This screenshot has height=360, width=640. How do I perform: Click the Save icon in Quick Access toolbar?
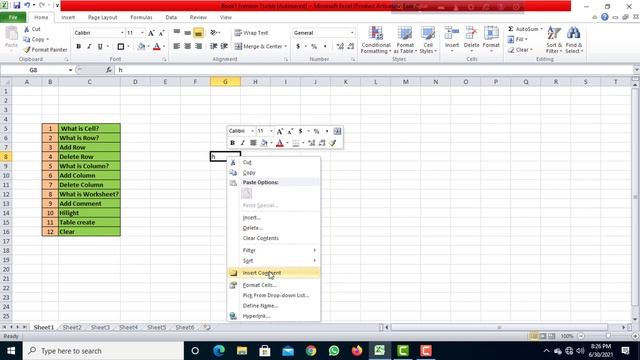17,5
